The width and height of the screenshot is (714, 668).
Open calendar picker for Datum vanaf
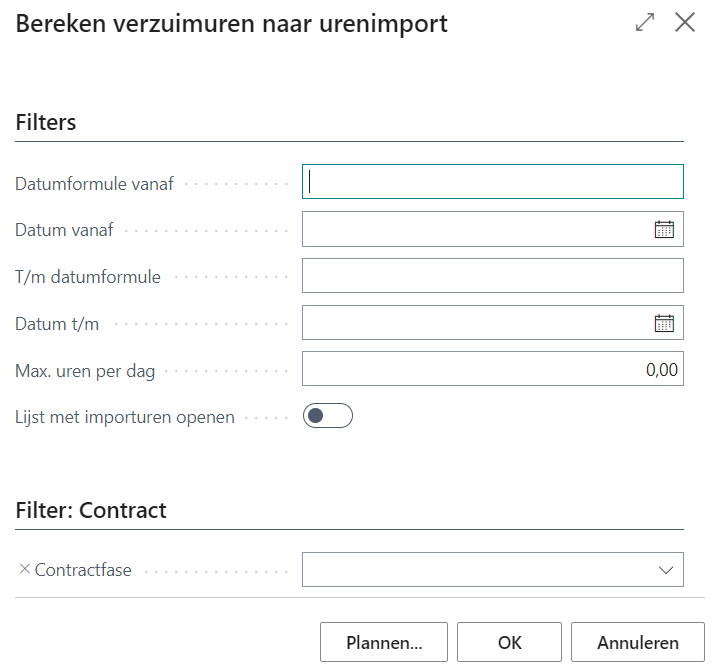[x=664, y=229]
